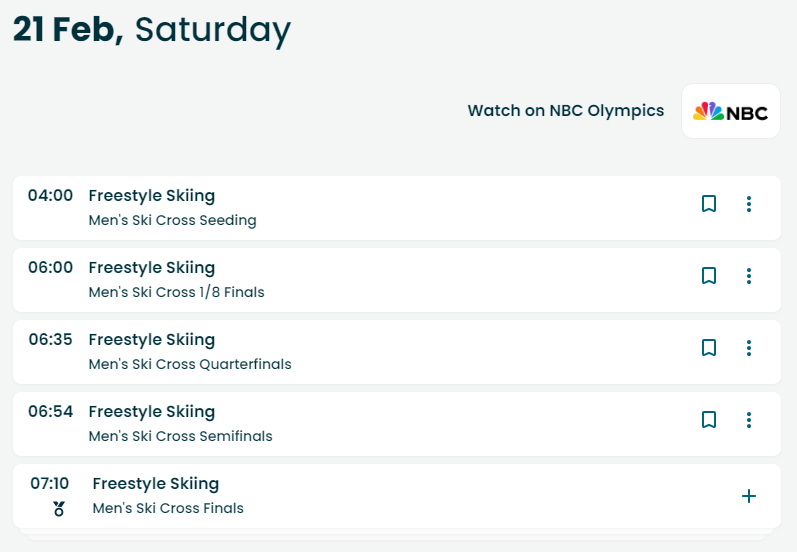The image size is (797, 552).
Task: Open three-dot menu for Quarterfinals event
Action: point(749,348)
